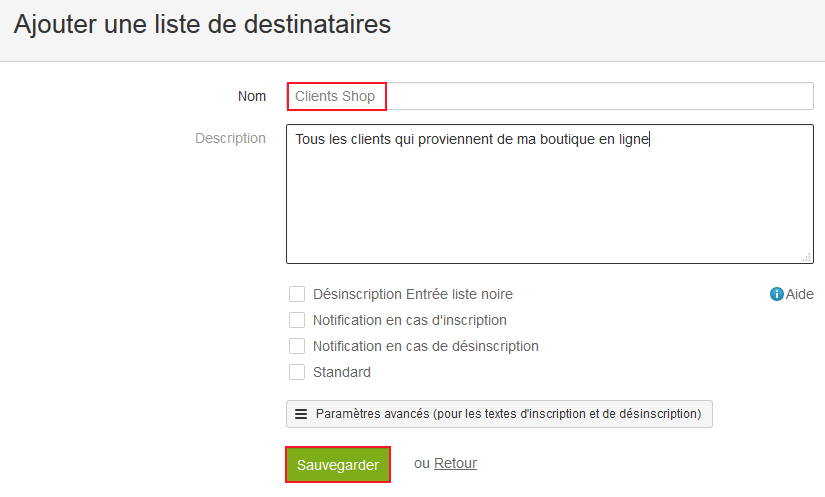Open the Aide help text link

(799, 294)
